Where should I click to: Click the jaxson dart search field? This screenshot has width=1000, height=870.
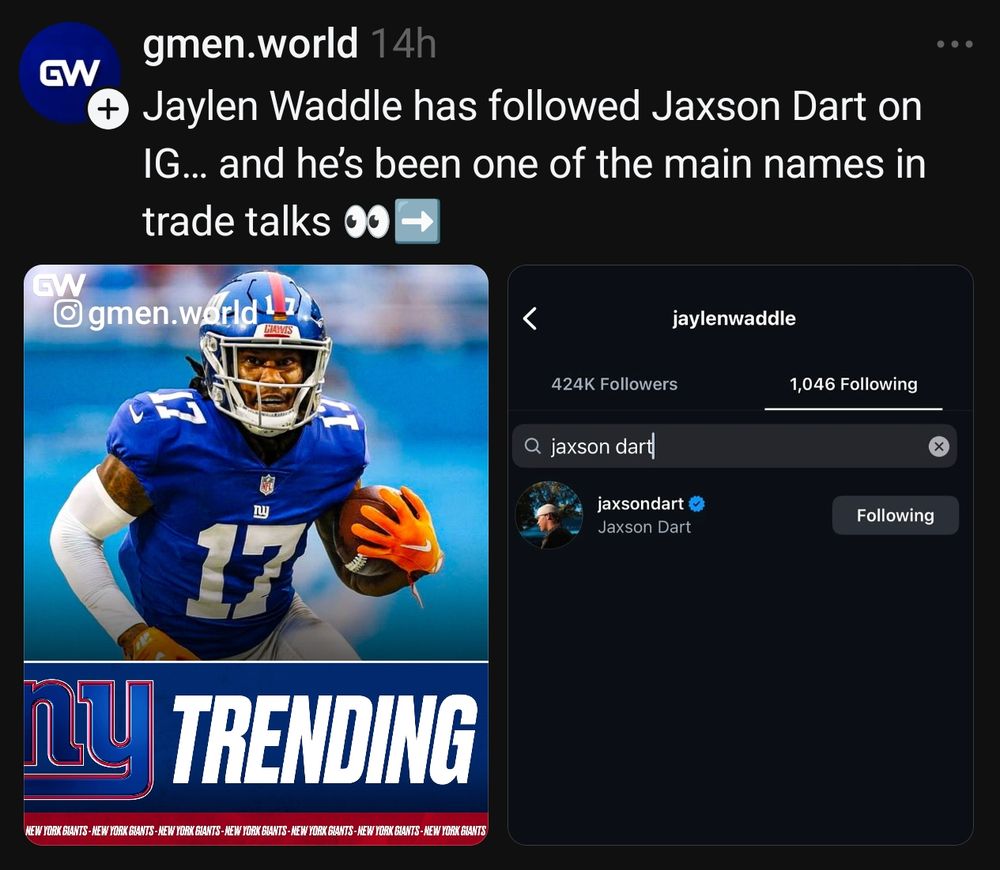click(x=734, y=446)
